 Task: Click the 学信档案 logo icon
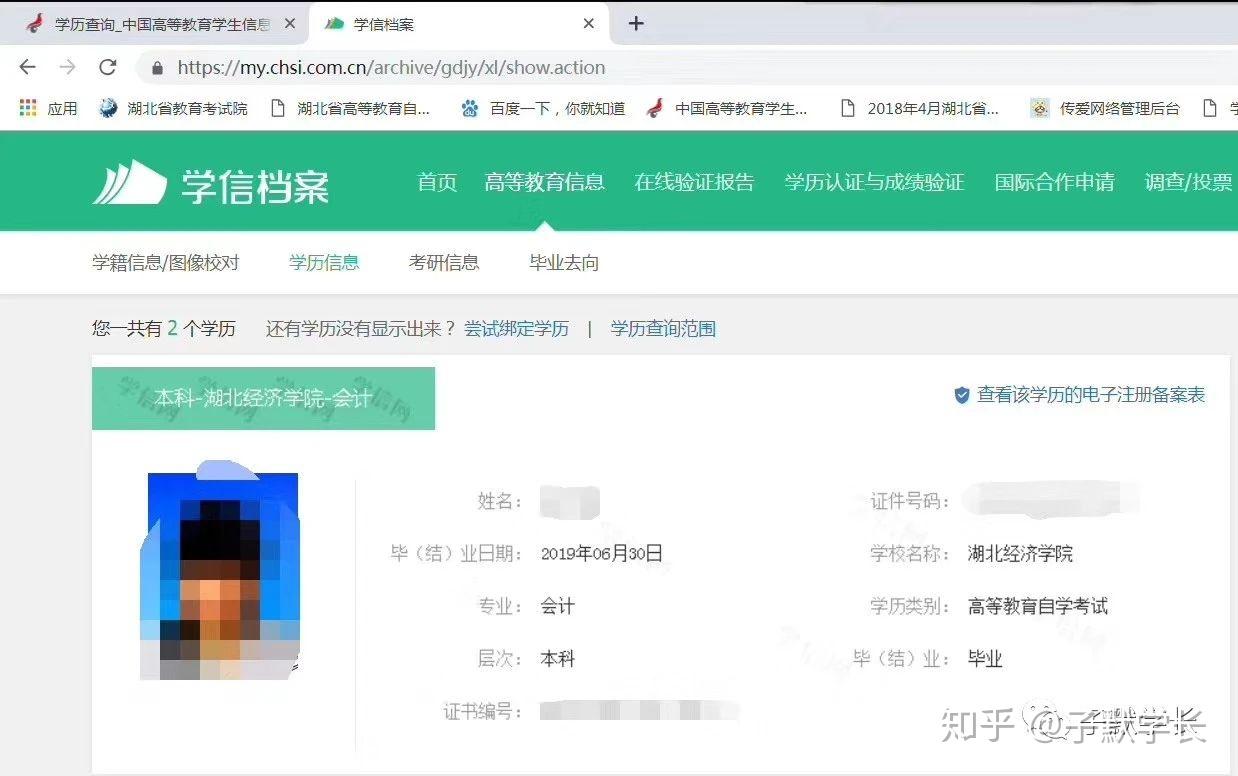tap(129, 183)
